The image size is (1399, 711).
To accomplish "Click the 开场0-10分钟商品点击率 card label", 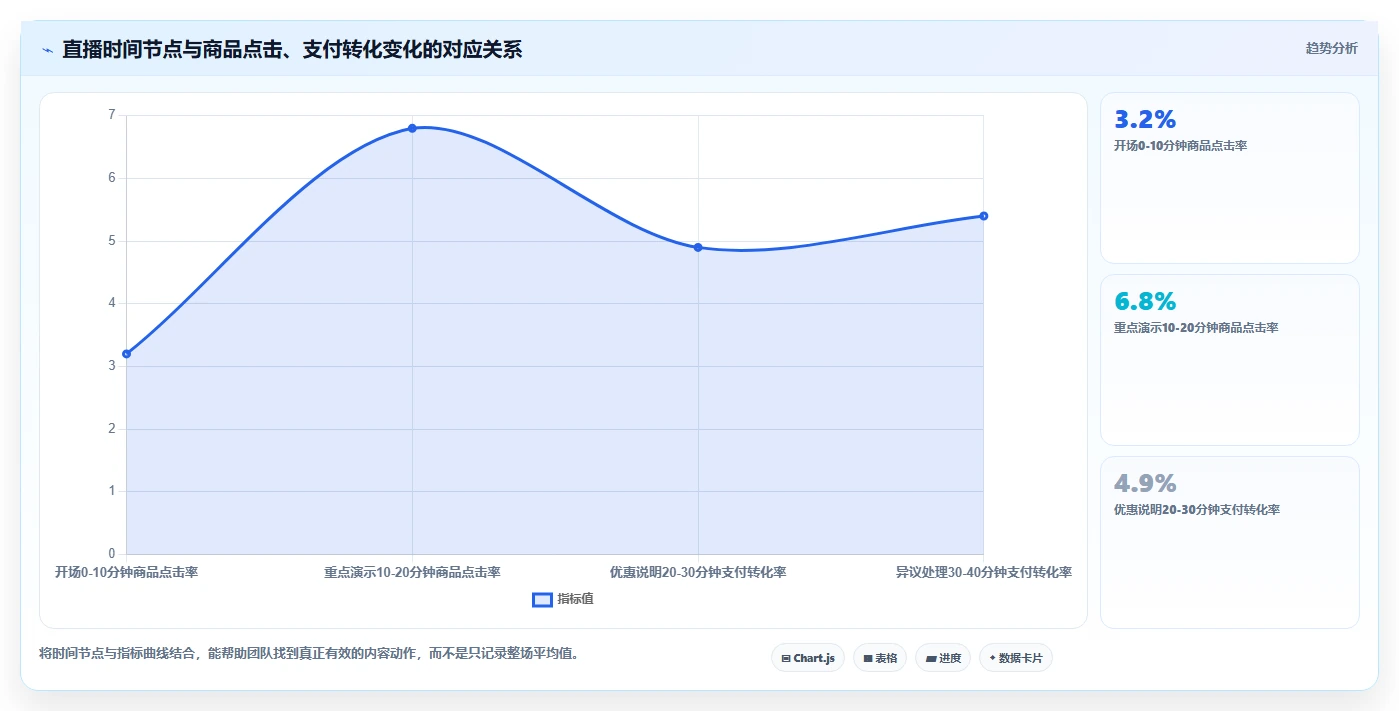I will click(x=1180, y=146).
